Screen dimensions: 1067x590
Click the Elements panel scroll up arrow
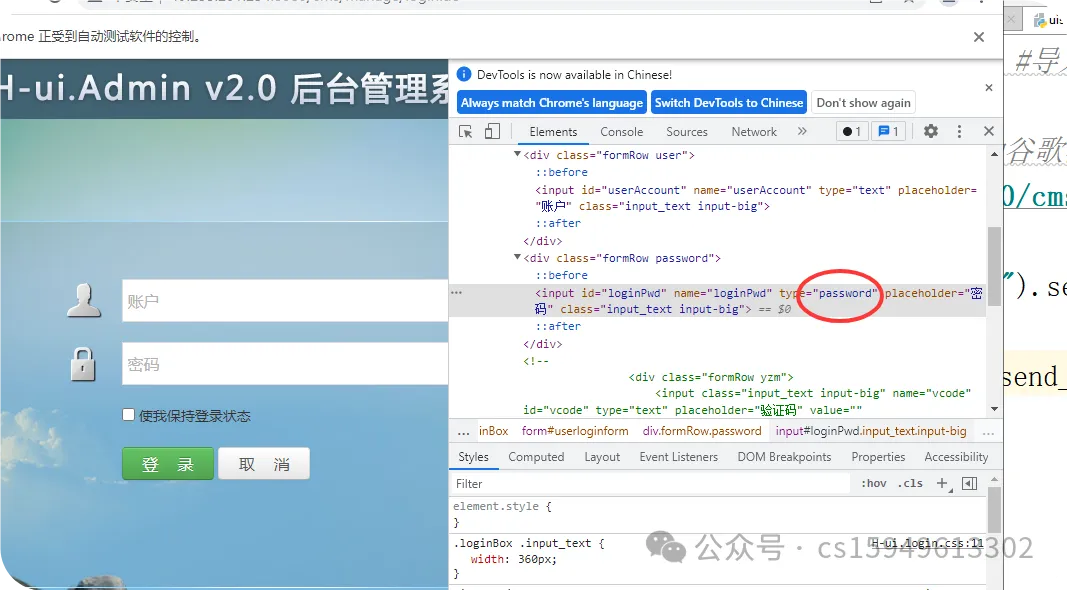point(994,154)
